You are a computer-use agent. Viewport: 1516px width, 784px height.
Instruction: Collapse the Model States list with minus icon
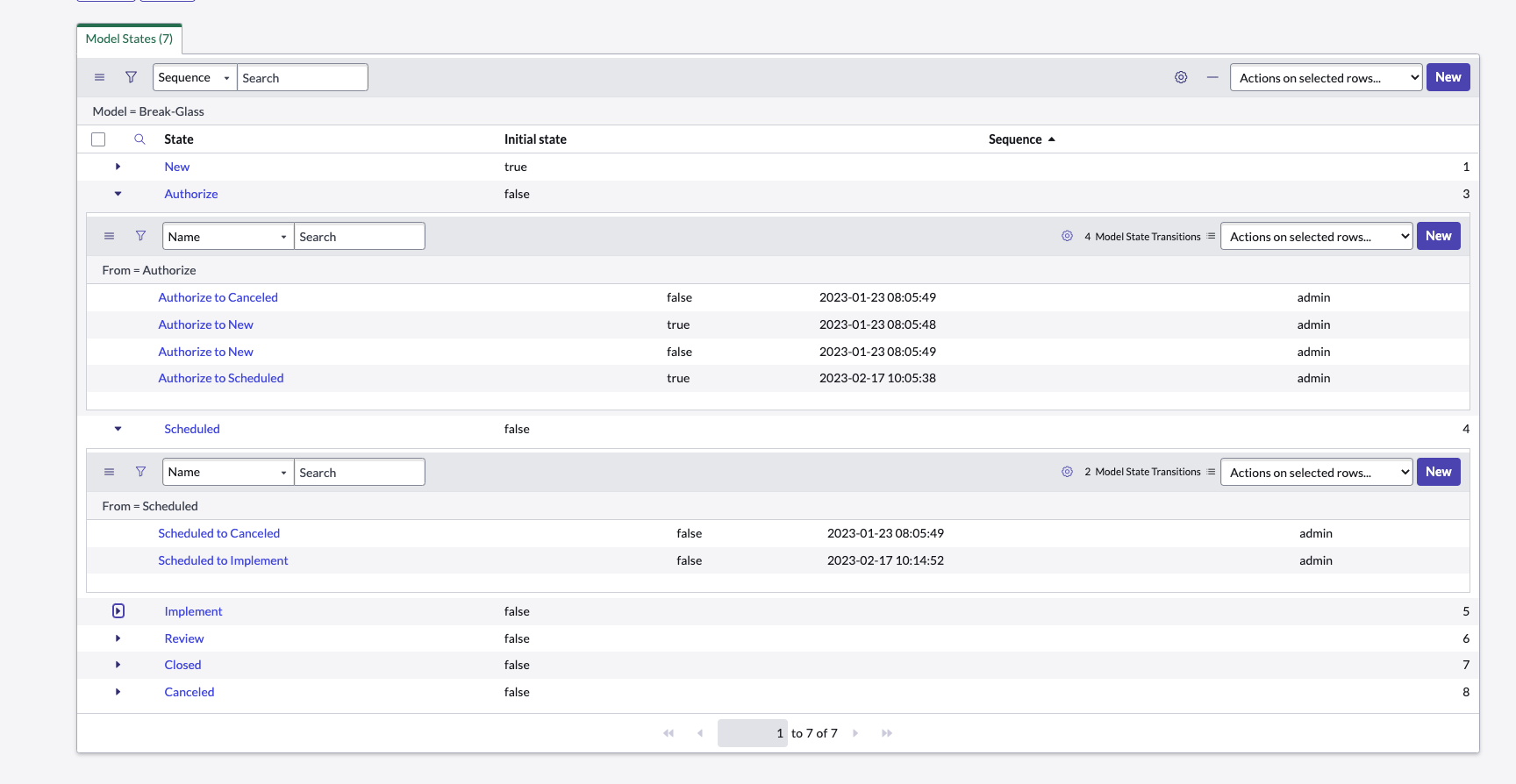[1212, 77]
